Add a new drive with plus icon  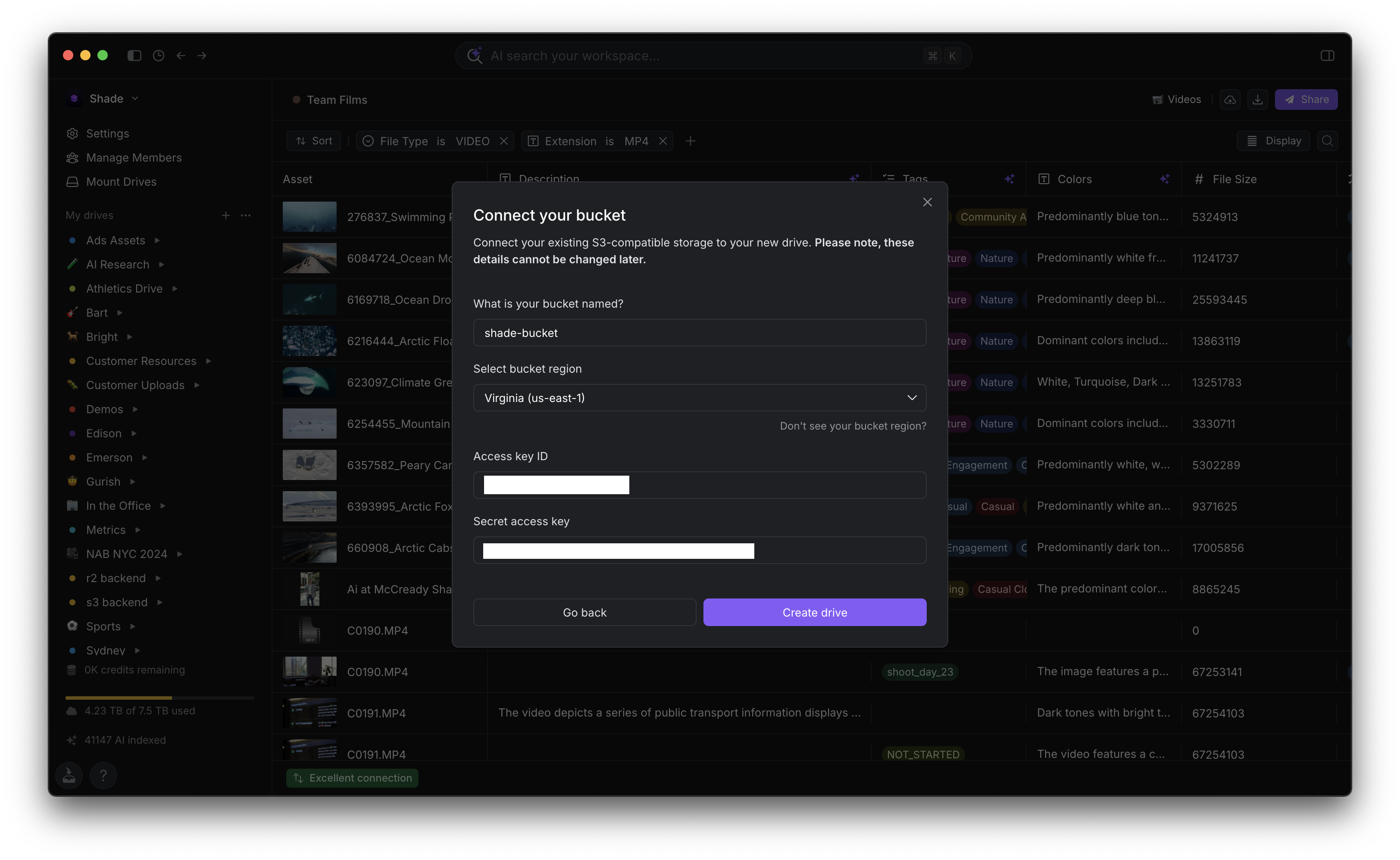click(x=226, y=215)
